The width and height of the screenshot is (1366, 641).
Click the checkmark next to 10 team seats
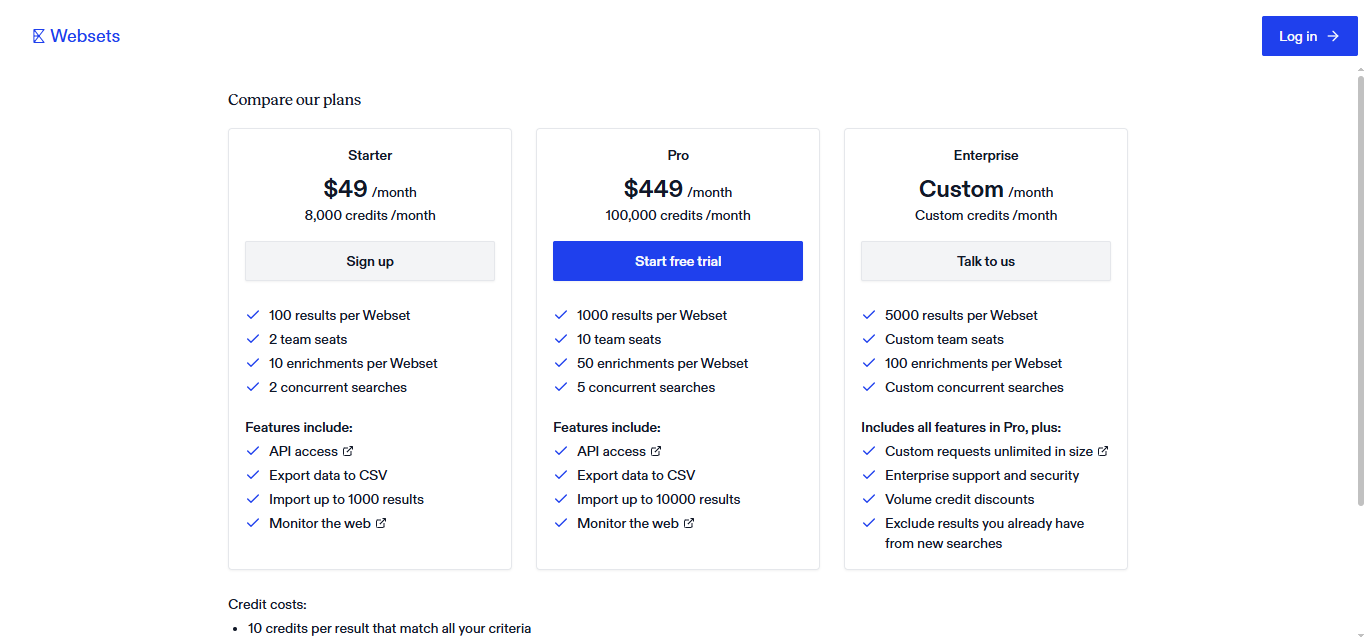point(560,339)
